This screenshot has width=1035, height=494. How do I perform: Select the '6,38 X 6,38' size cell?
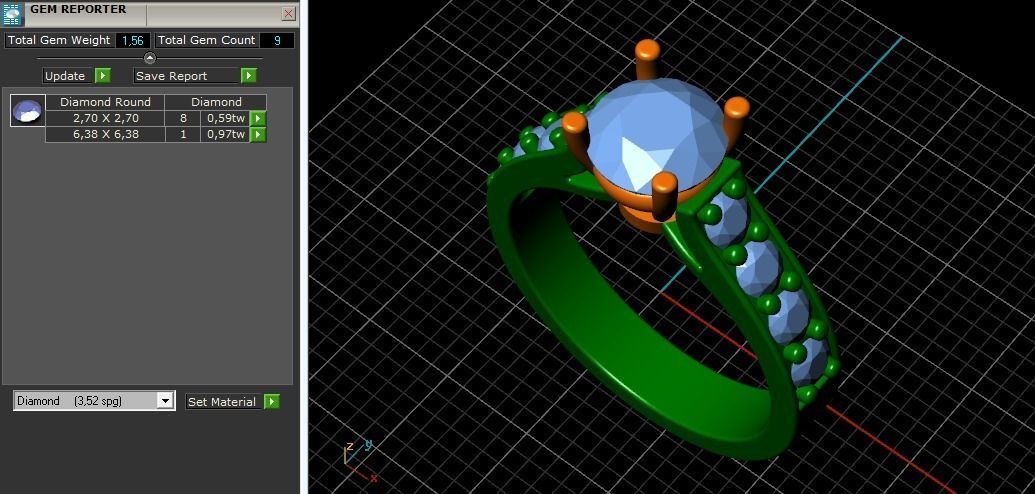(x=106, y=135)
